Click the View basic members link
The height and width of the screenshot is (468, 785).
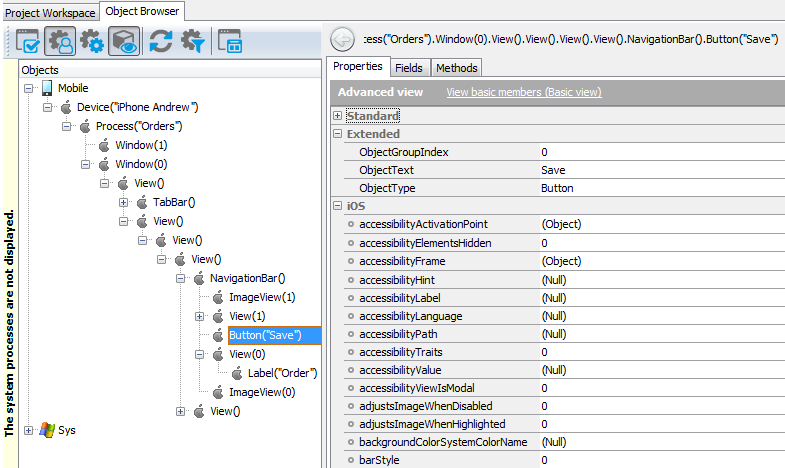coord(523,92)
